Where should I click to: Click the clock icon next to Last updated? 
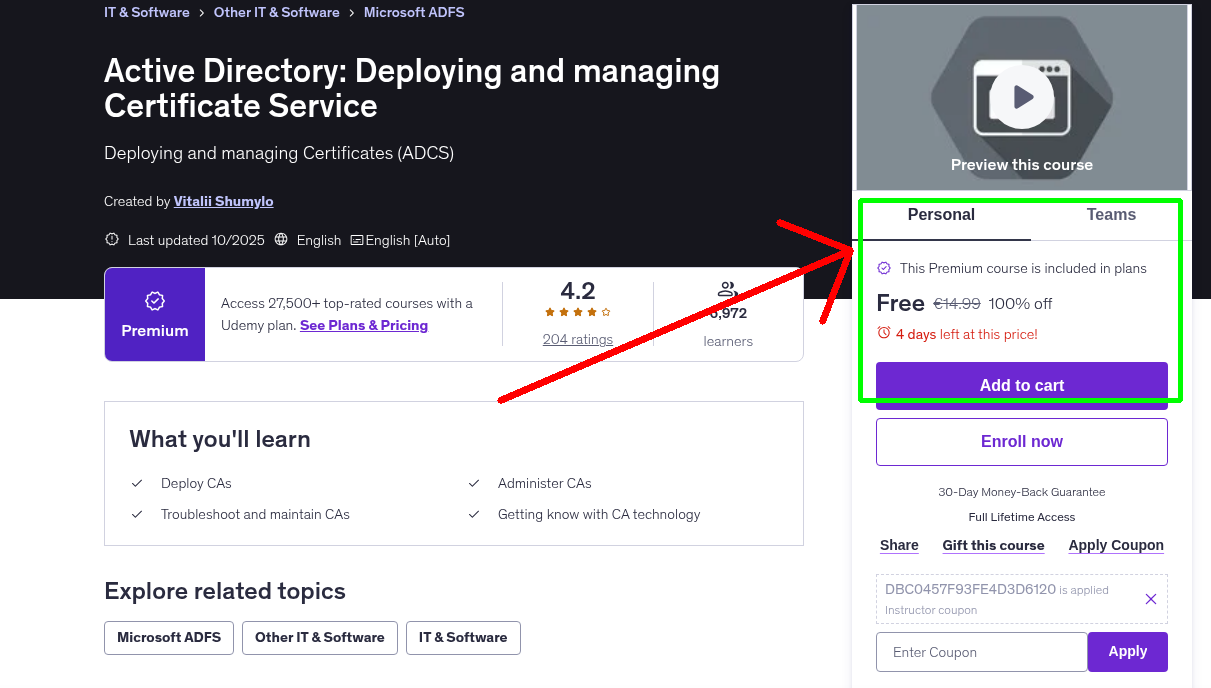[110, 240]
